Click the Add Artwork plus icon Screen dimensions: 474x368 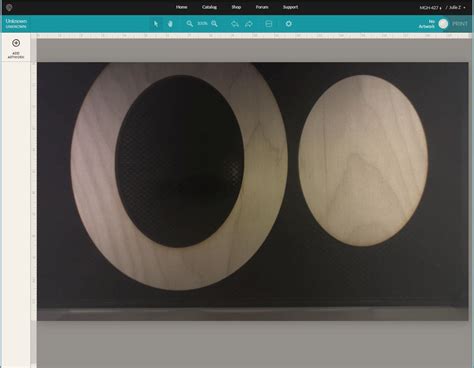(16, 43)
